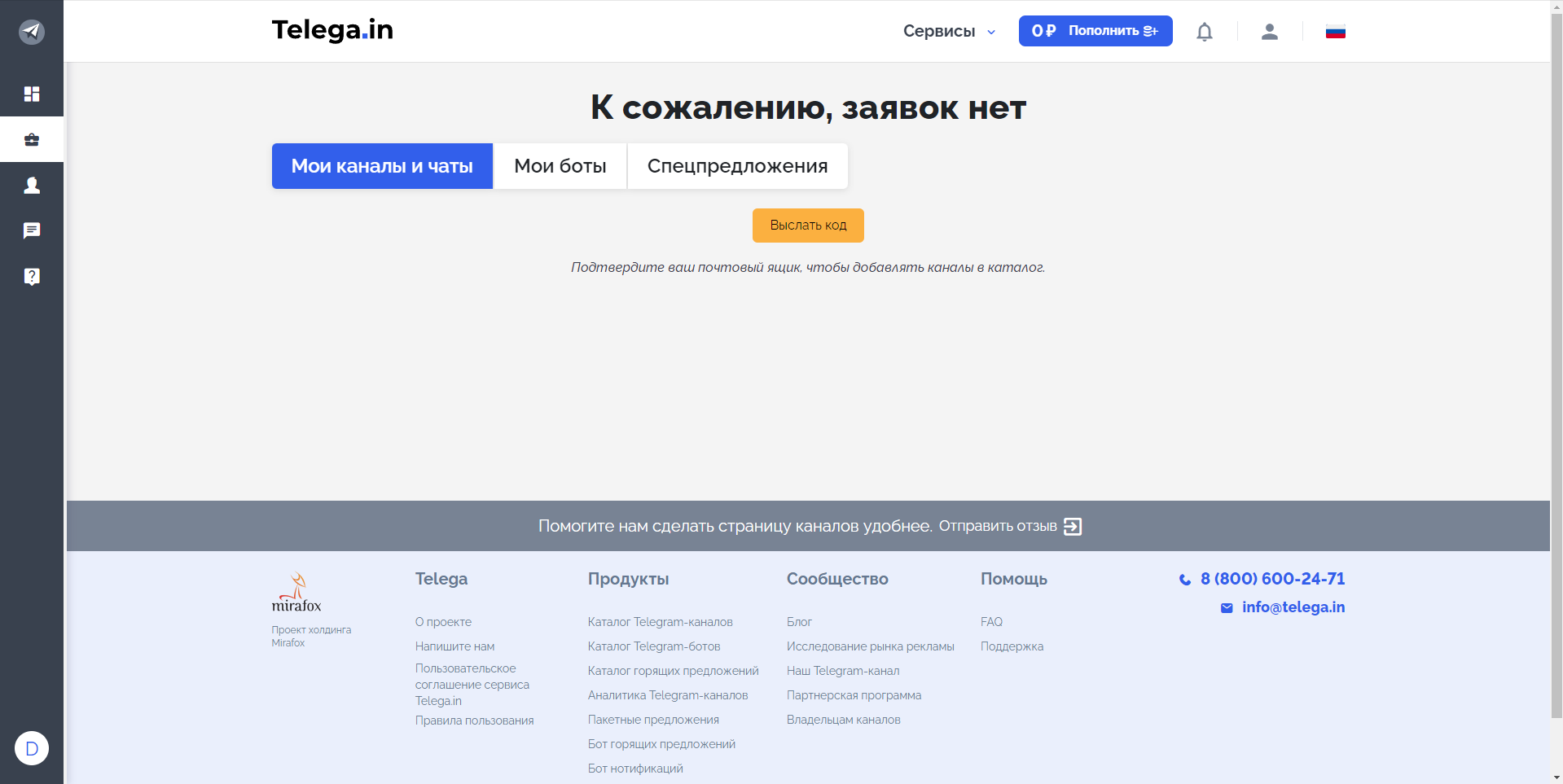Switch to Спецпредложения tab

738,166
